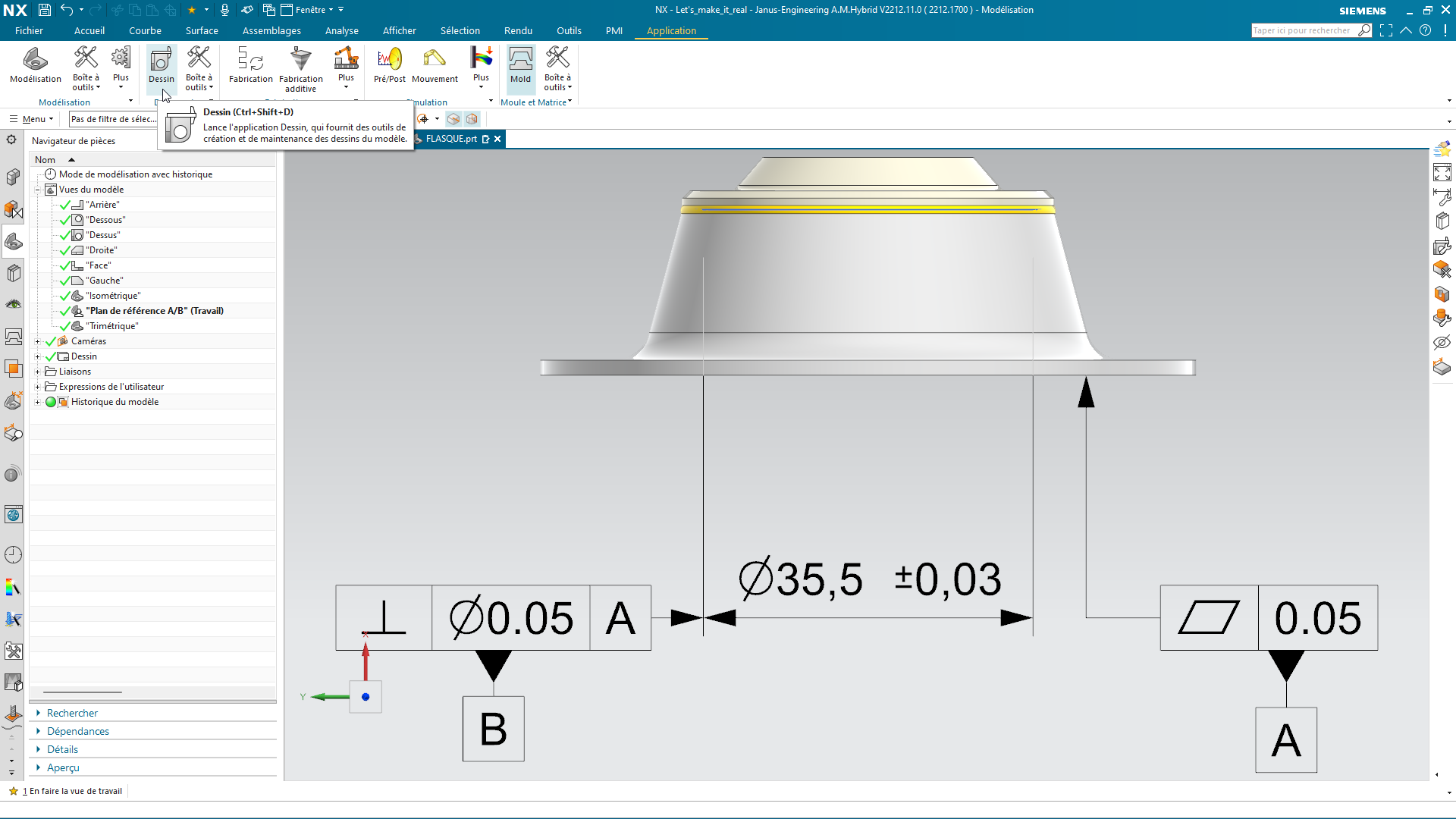Select "Plan de référence A/B" work view
The width and height of the screenshot is (1456, 819).
click(x=155, y=311)
